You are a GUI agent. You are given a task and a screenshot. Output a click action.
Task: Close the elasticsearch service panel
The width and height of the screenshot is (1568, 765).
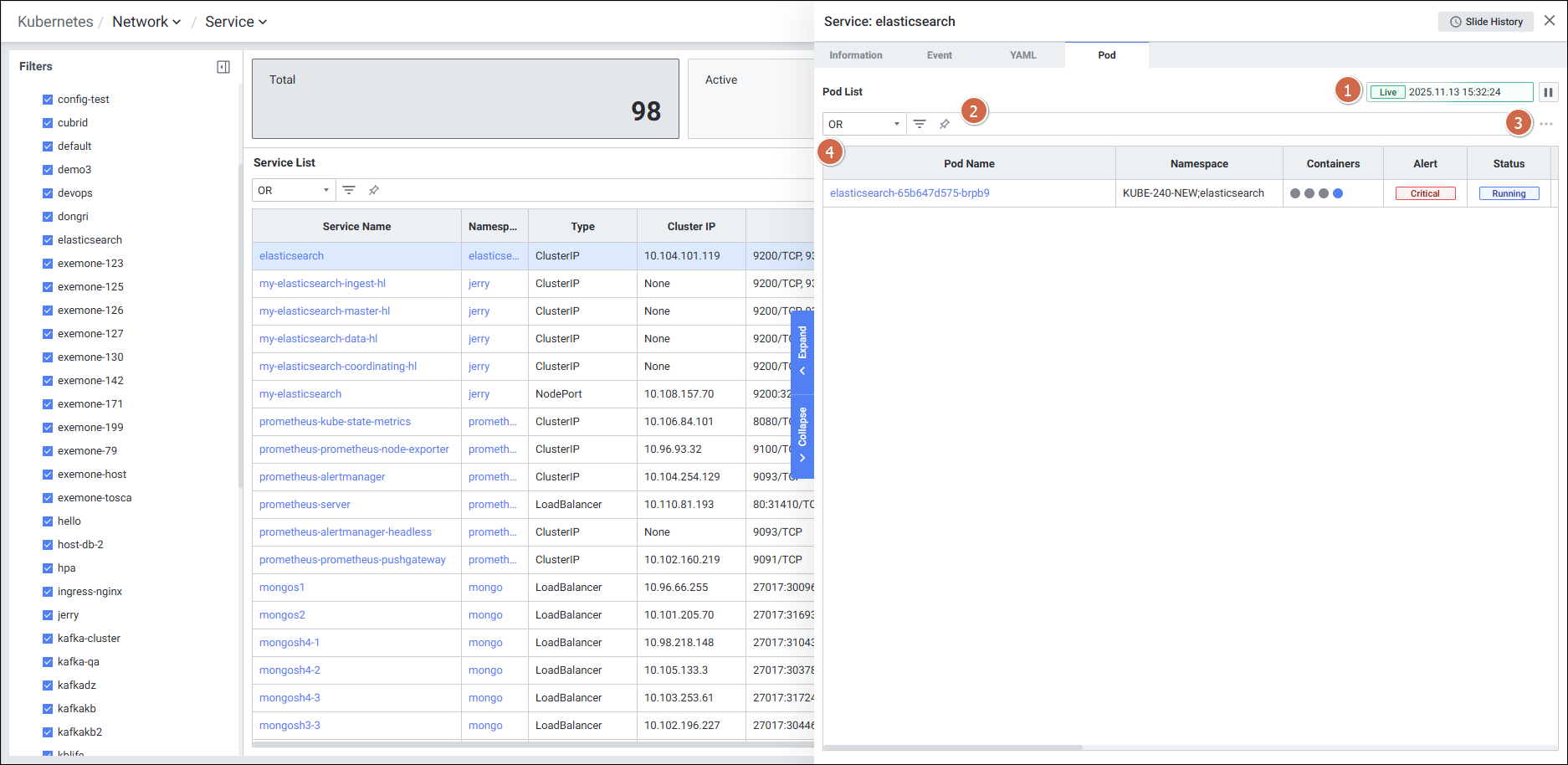pyautogui.click(x=1550, y=21)
